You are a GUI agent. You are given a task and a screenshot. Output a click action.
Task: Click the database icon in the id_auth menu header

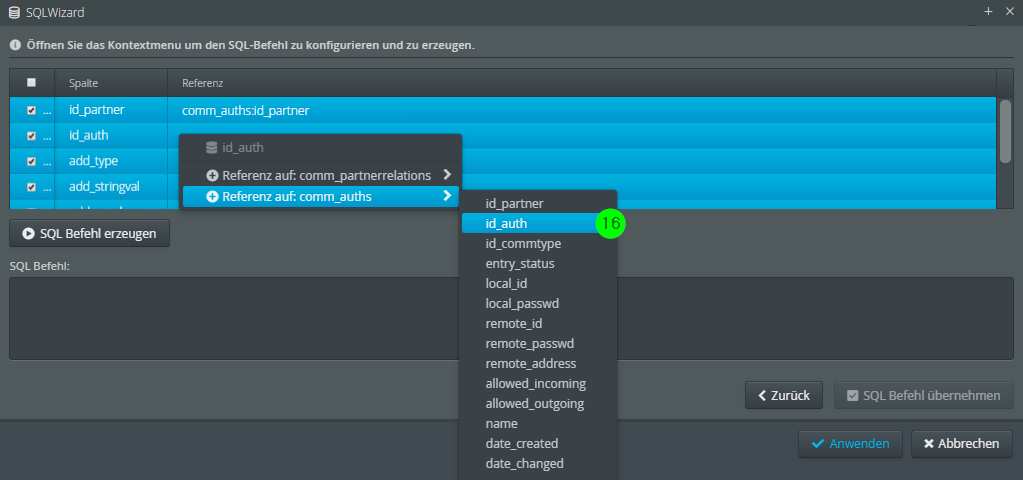211,148
